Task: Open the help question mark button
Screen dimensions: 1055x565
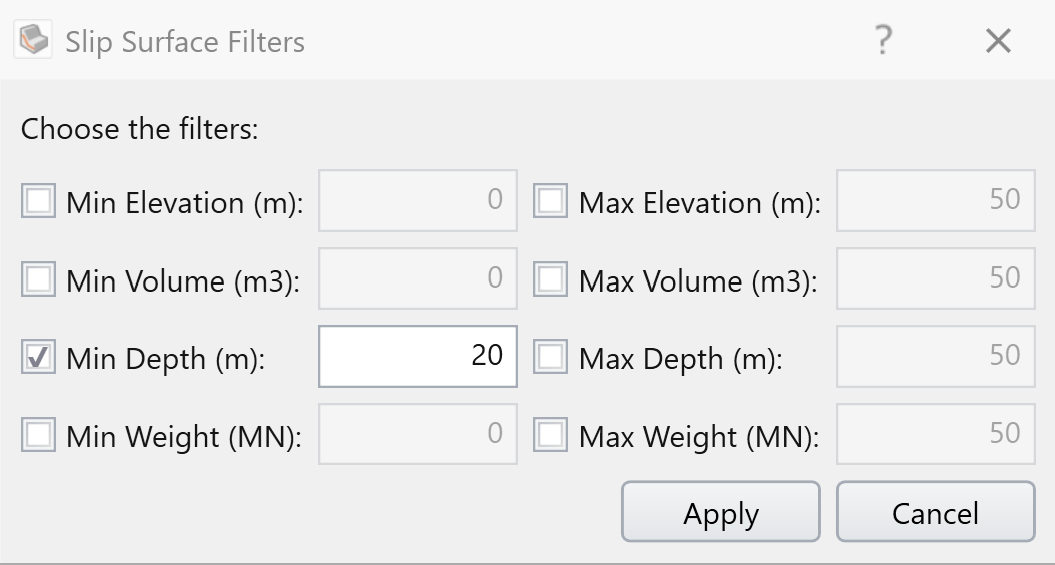Action: 883,40
